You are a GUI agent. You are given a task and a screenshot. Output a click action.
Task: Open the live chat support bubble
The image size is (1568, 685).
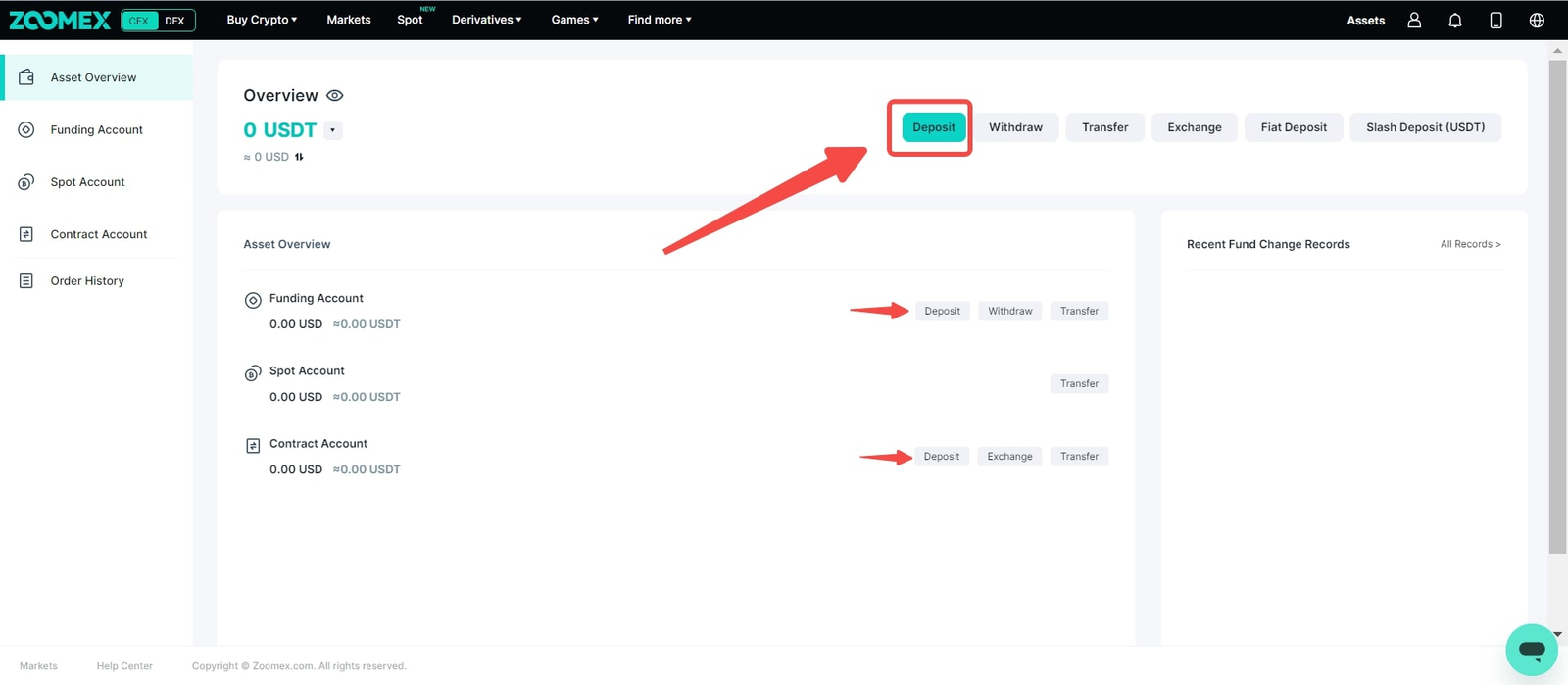(1531, 650)
